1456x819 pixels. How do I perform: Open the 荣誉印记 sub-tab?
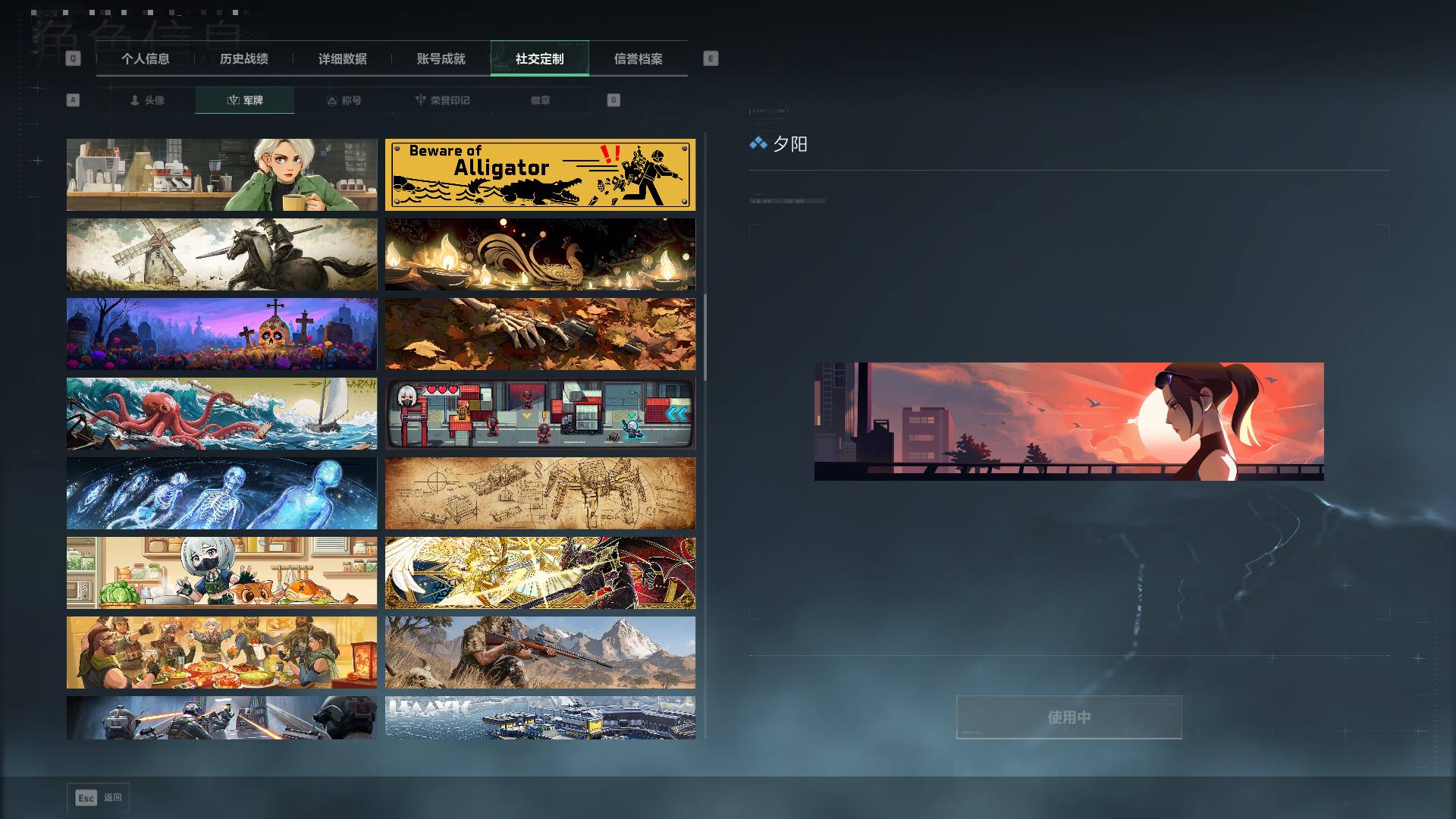(442, 100)
